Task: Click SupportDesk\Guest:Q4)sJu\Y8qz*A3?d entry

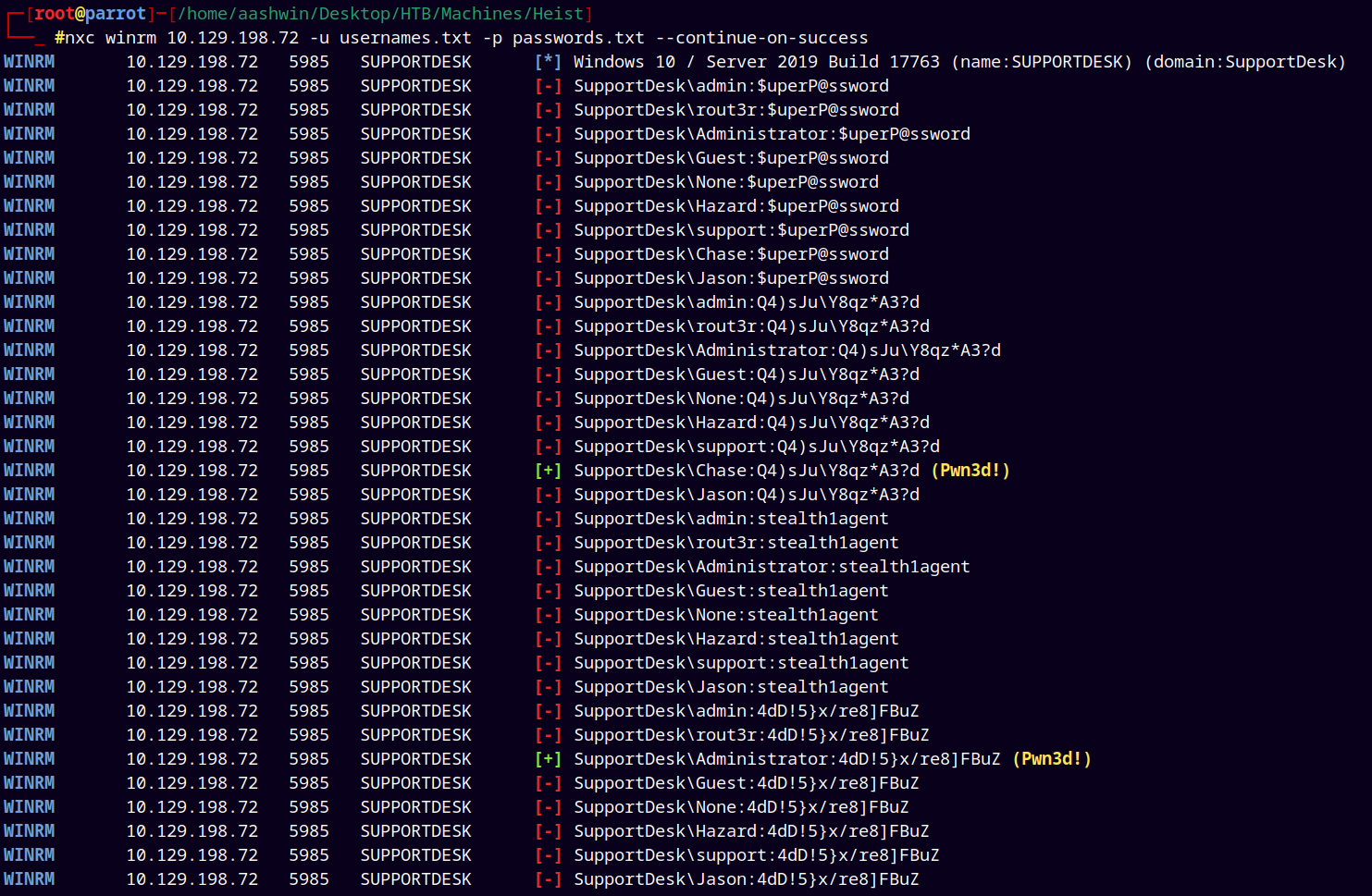Action: tap(747, 374)
